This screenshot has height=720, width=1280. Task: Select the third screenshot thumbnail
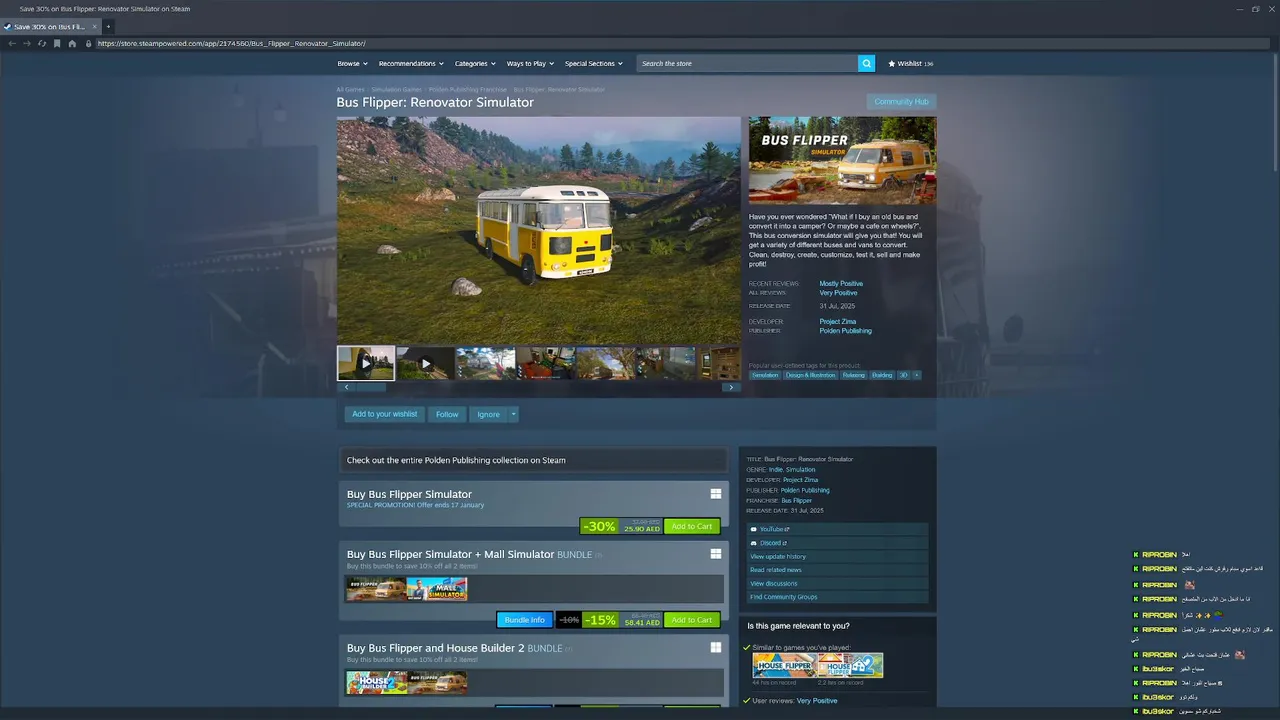[486, 363]
